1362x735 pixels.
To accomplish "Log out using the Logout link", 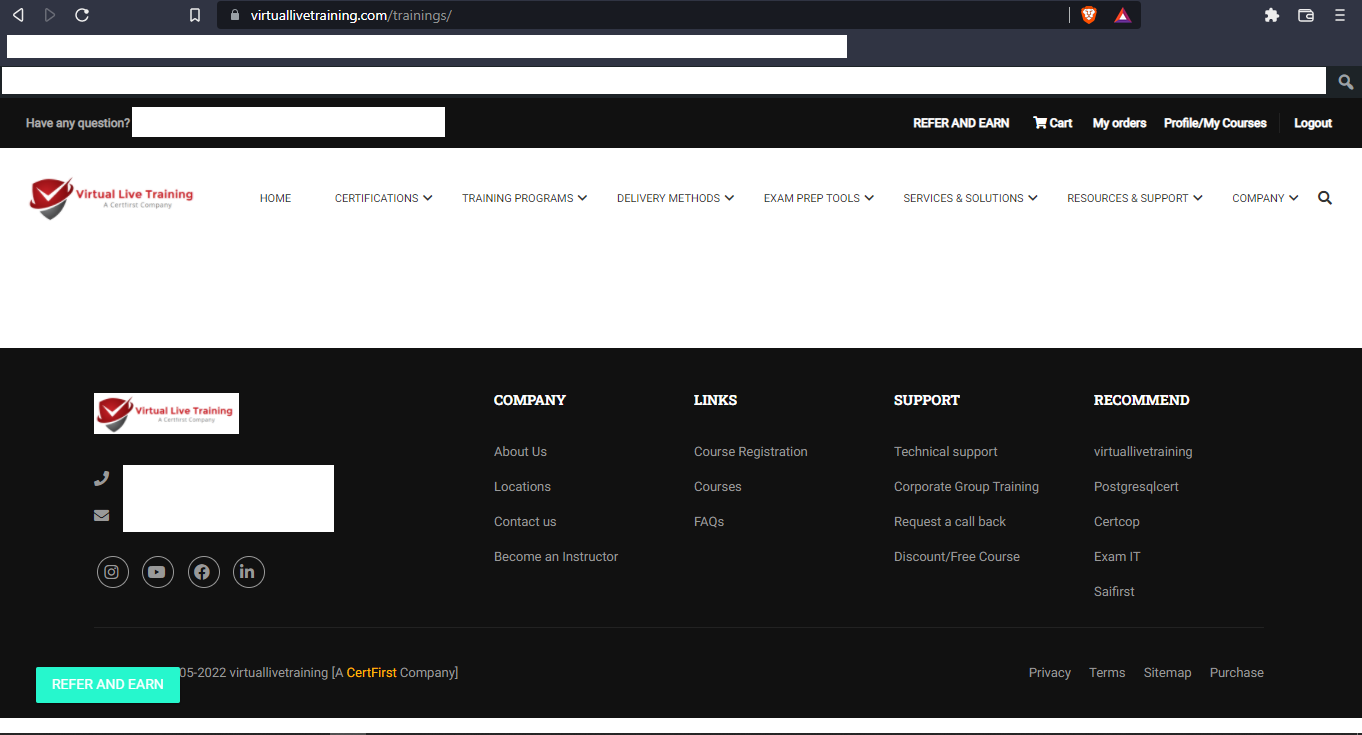I will tap(1313, 123).
